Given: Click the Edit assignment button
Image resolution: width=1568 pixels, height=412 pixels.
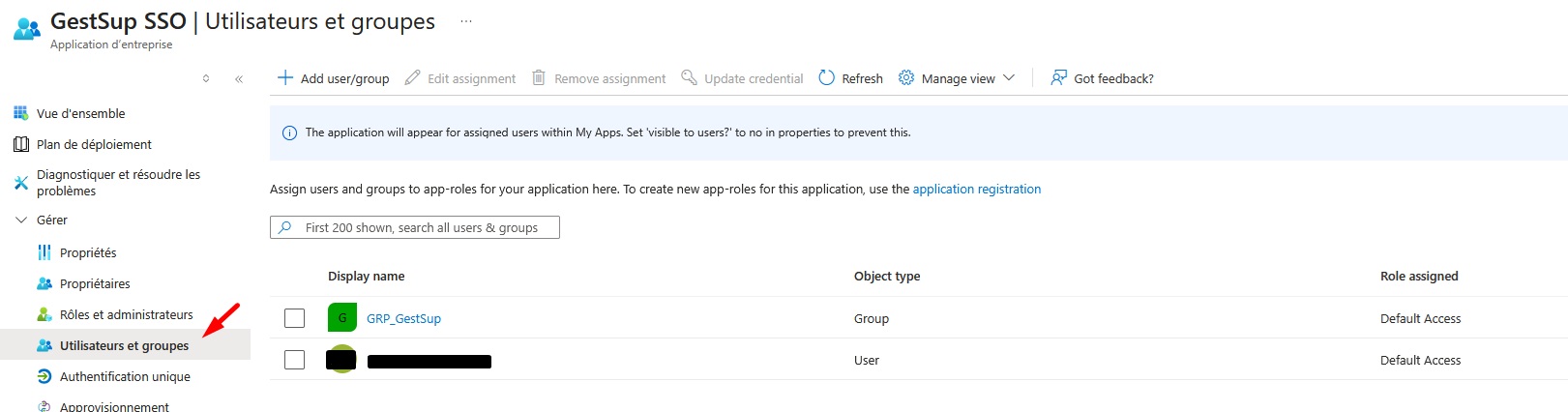Looking at the screenshot, I should click(460, 78).
